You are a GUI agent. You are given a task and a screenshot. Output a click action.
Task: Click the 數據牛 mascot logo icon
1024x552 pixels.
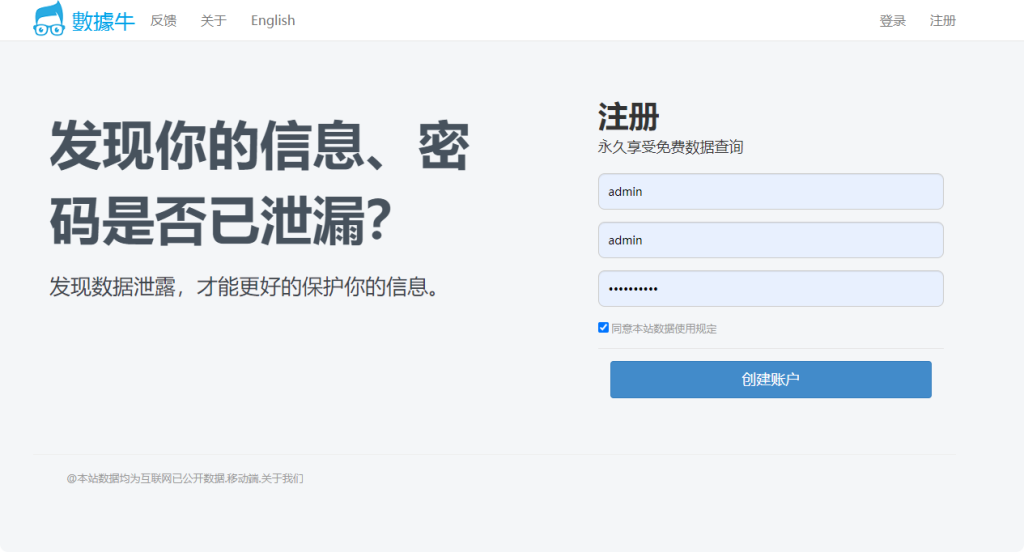pyautogui.click(x=49, y=19)
